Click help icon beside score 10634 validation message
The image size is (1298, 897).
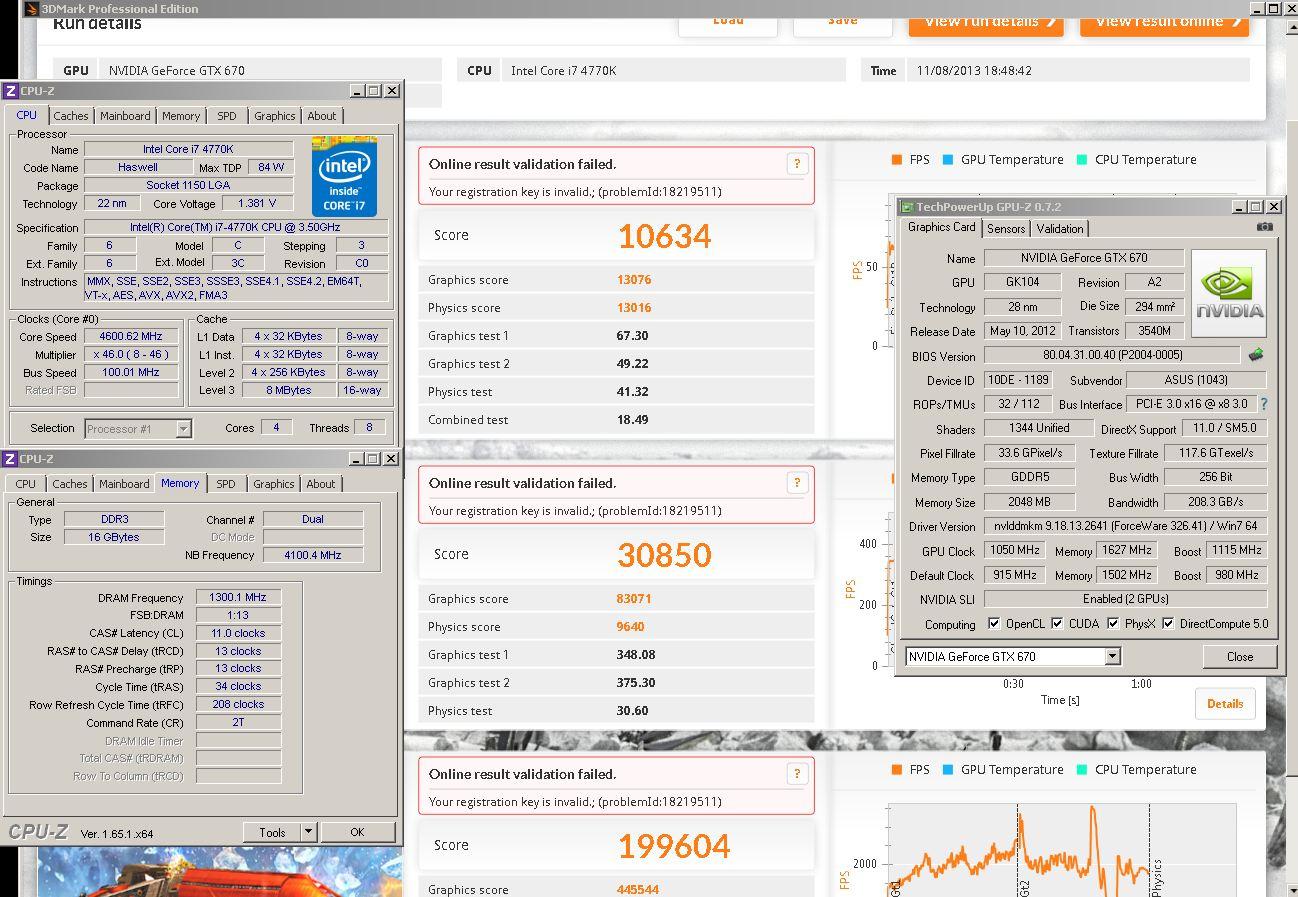(x=797, y=164)
